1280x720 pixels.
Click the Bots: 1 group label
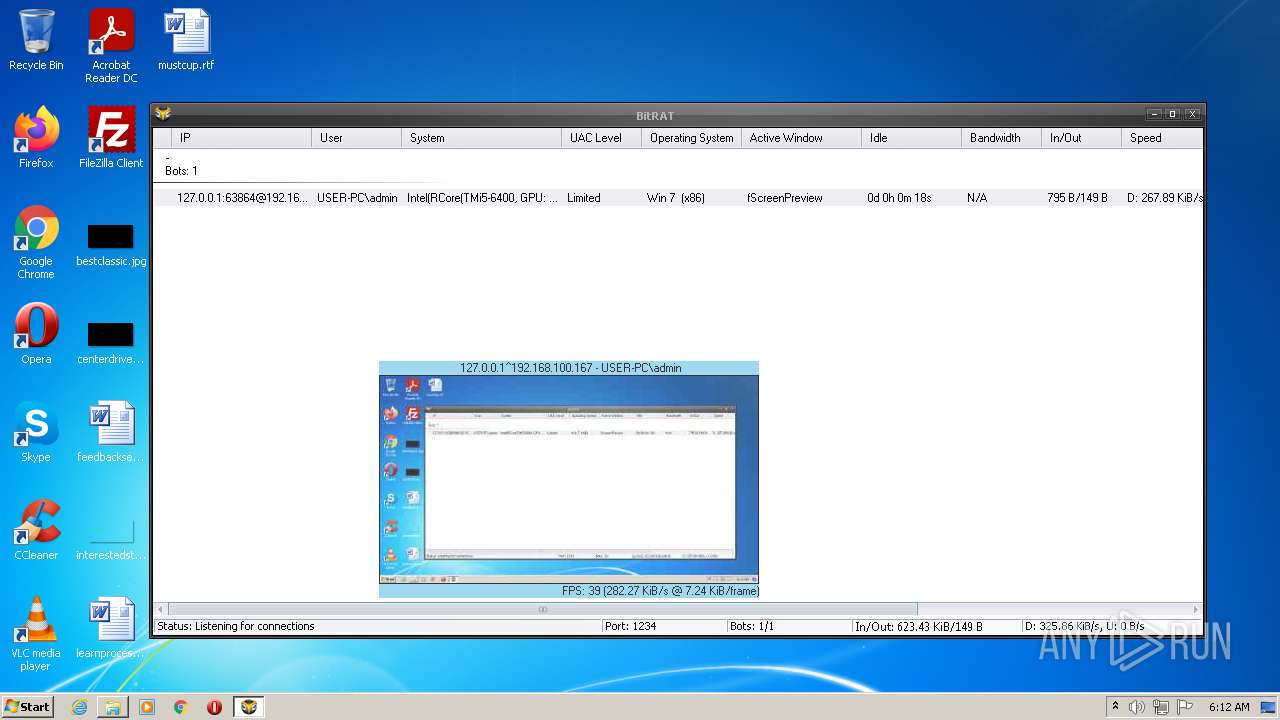(x=181, y=171)
